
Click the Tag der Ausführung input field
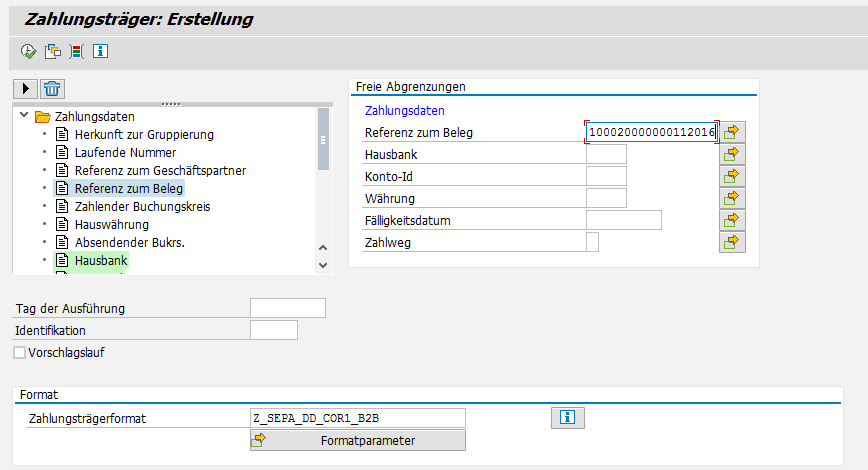(287, 308)
